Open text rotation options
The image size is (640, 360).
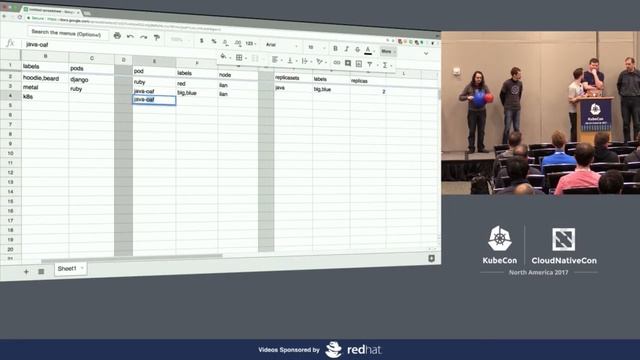320,62
